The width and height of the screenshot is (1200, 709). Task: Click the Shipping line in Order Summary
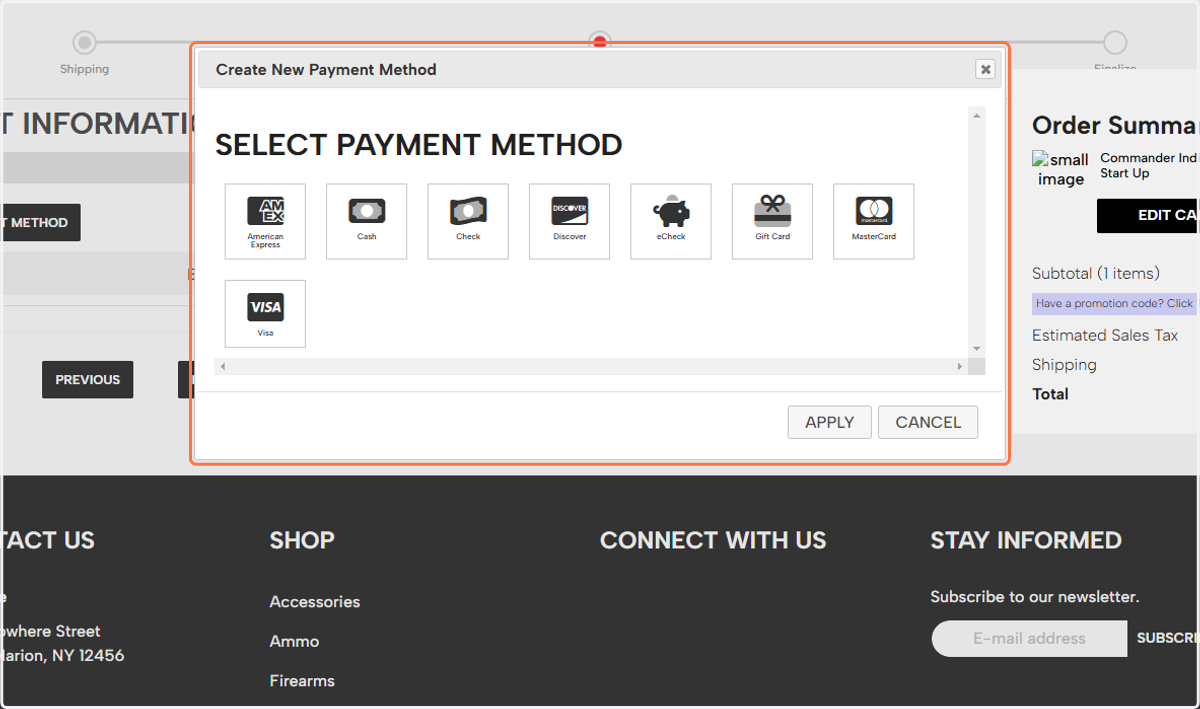tap(1064, 365)
